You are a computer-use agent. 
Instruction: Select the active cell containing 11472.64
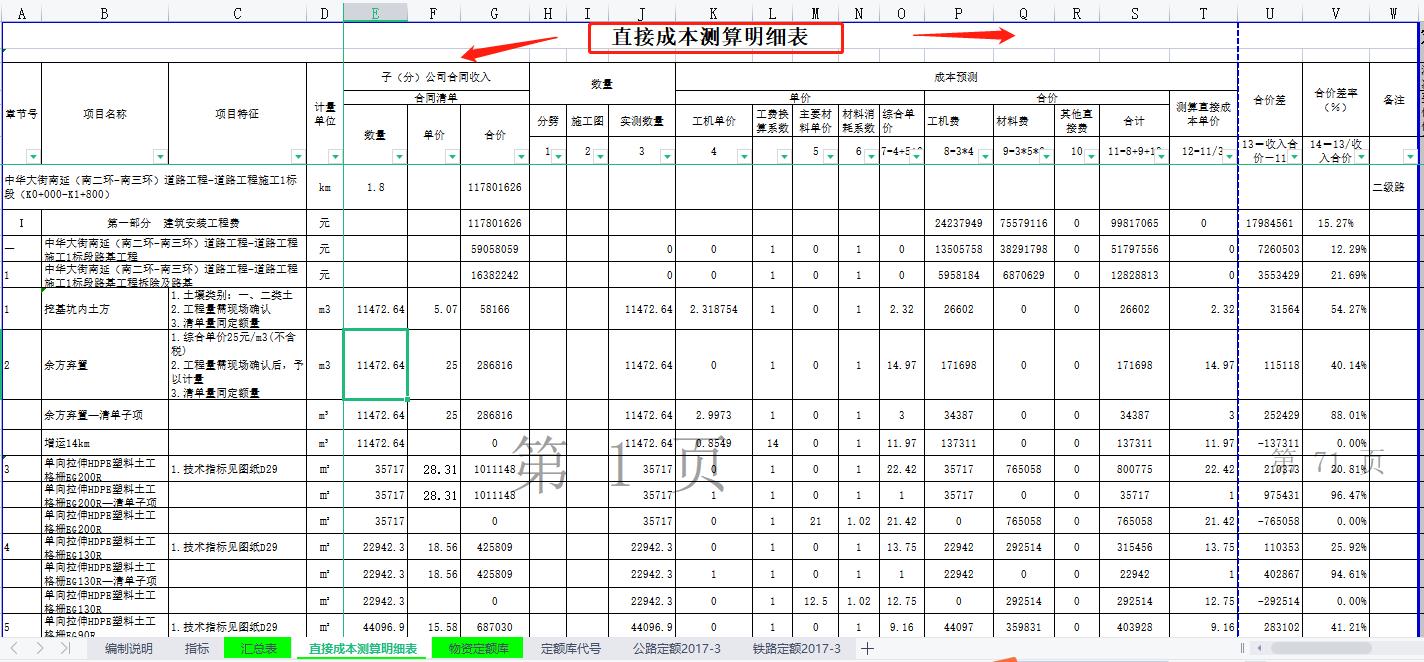tap(376, 365)
